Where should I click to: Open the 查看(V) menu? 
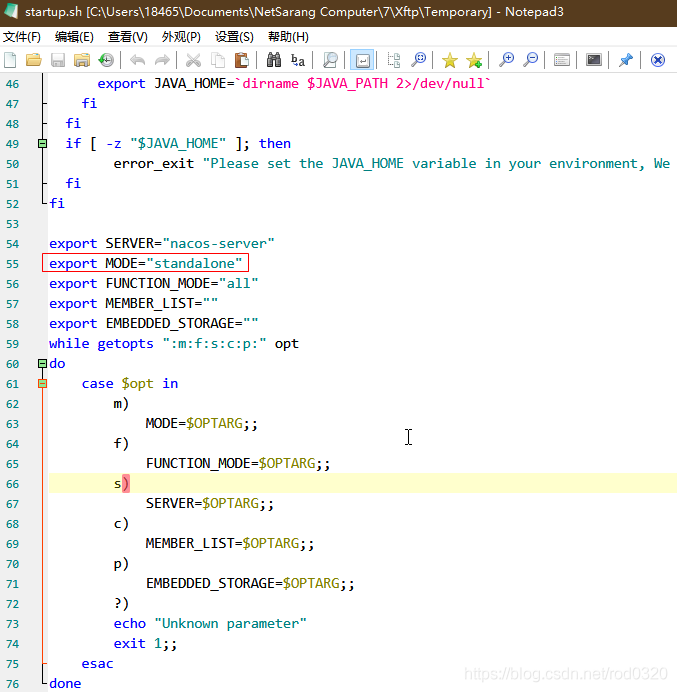coord(128,37)
